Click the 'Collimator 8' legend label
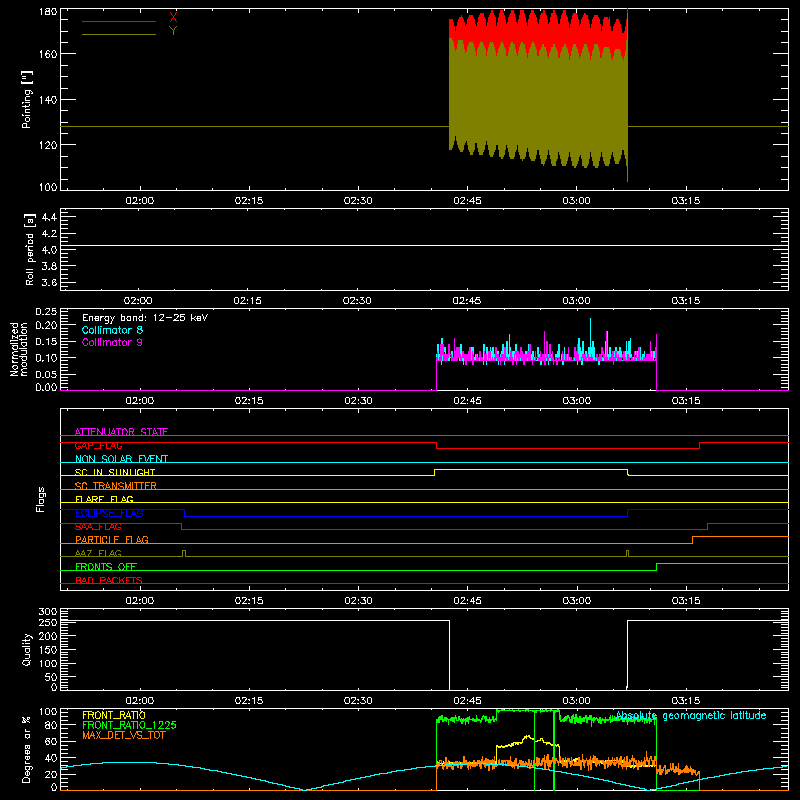Image resolution: width=800 pixels, height=800 pixels. (112, 330)
